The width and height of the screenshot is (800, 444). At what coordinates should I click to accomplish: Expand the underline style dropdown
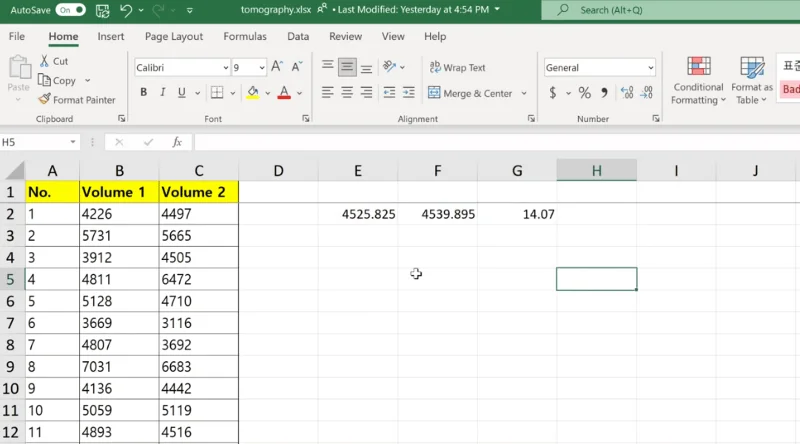pos(197,93)
